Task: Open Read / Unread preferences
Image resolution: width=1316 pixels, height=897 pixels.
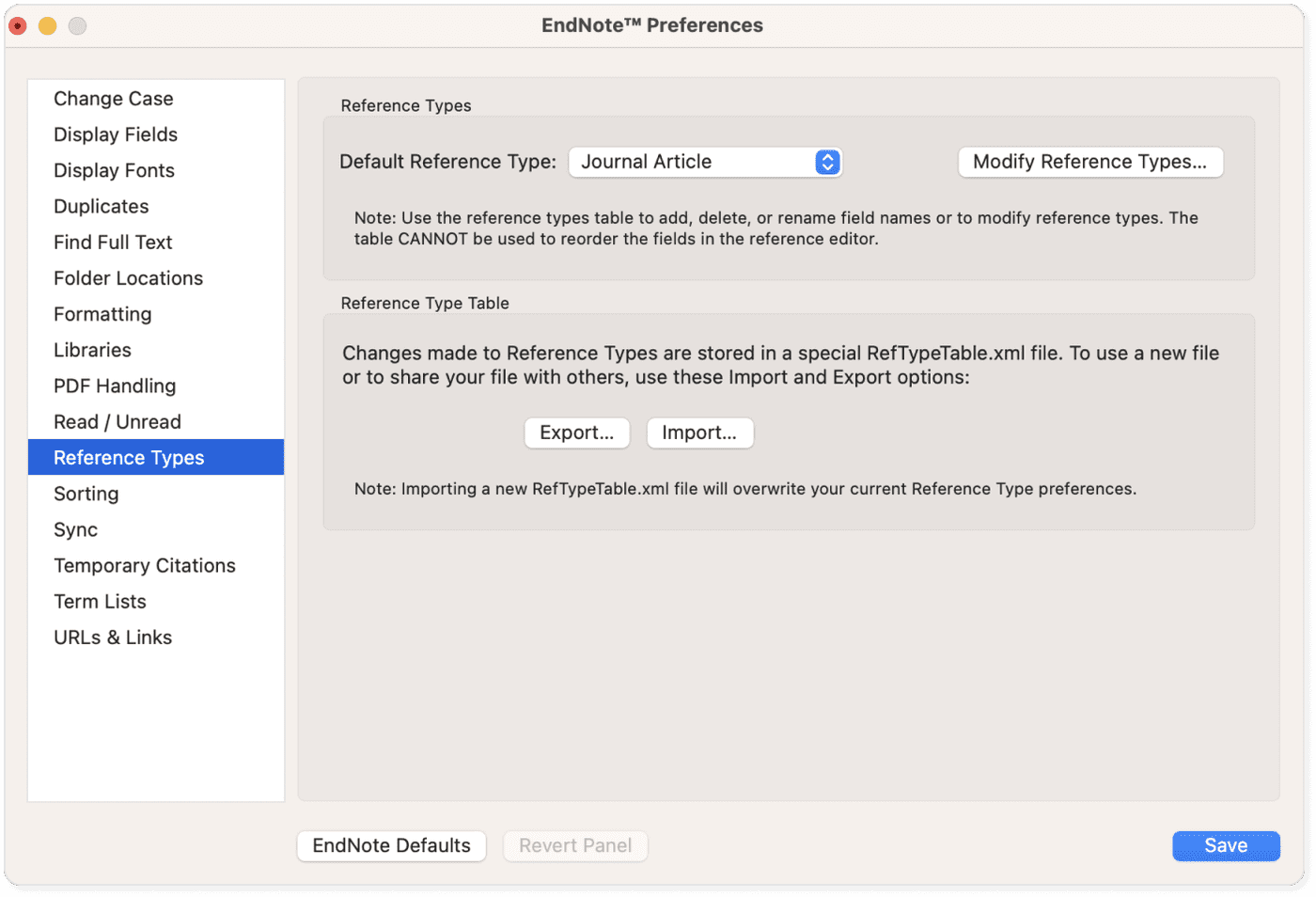Action: [x=117, y=421]
